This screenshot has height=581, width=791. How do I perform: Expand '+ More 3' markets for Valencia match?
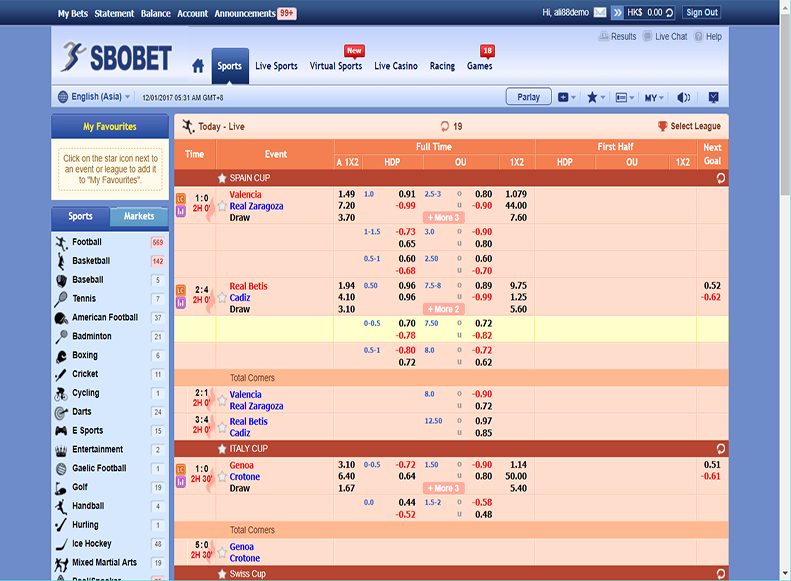443,217
